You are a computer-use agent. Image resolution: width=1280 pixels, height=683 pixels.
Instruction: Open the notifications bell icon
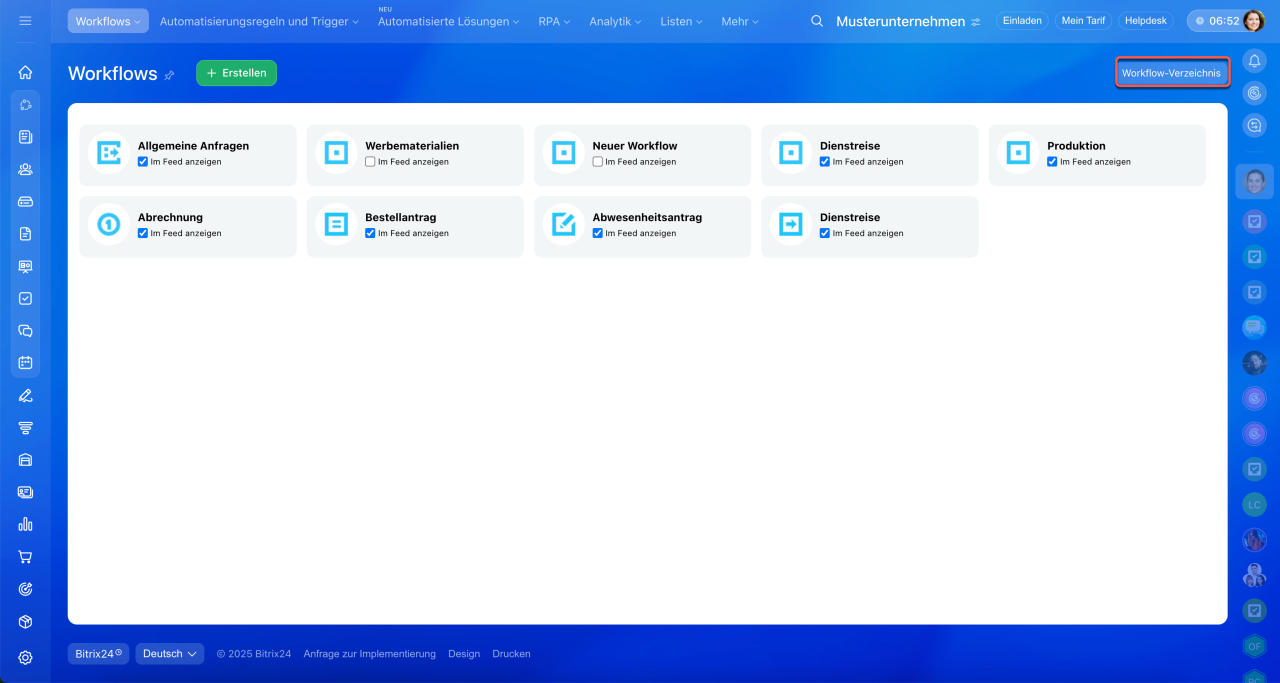click(1254, 61)
